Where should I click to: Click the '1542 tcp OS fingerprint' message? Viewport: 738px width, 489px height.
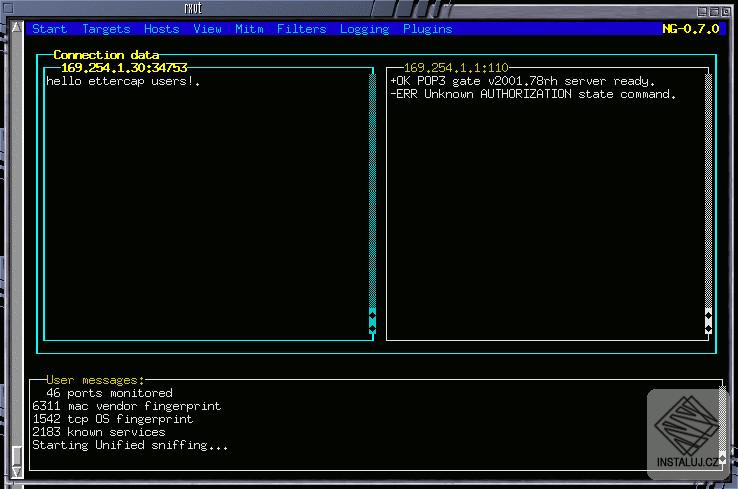coord(112,419)
